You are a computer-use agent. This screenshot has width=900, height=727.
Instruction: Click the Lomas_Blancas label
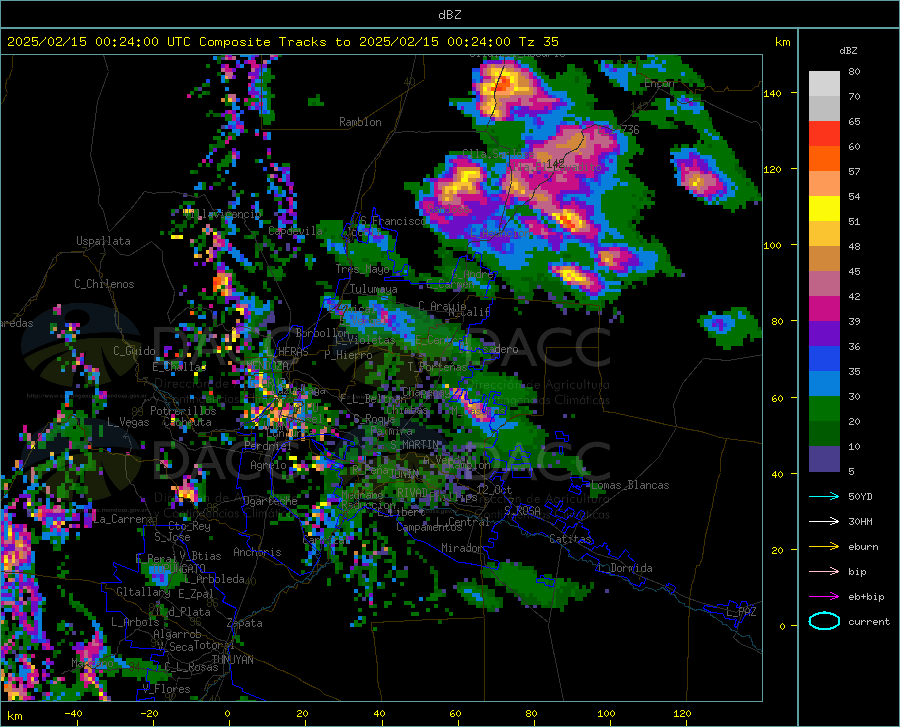pyautogui.click(x=630, y=485)
